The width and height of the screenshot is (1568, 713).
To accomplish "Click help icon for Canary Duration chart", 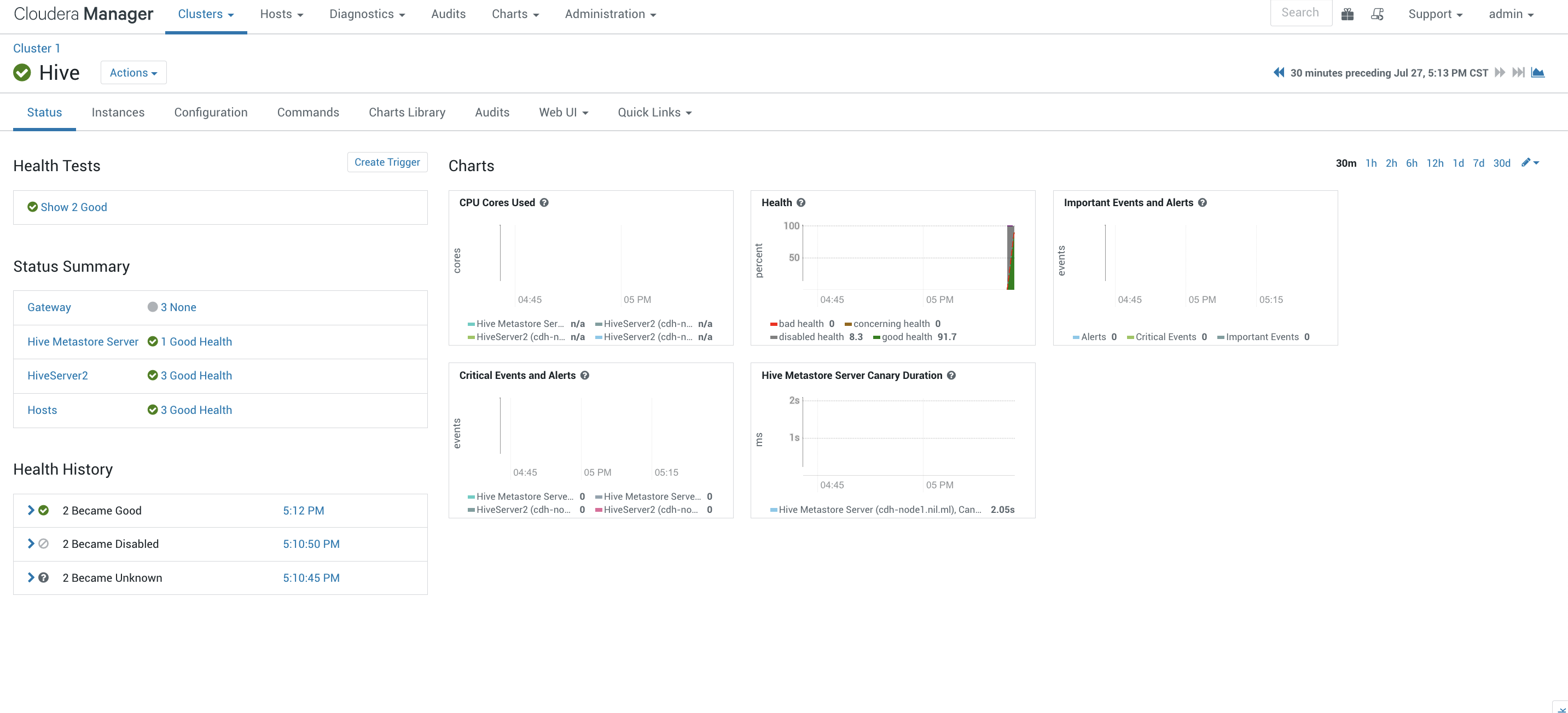I will pyautogui.click(x=951, y=375).
